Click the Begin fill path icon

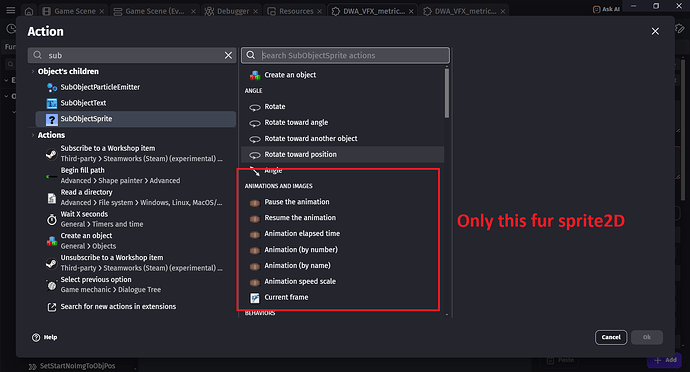(x=51, y=176)
